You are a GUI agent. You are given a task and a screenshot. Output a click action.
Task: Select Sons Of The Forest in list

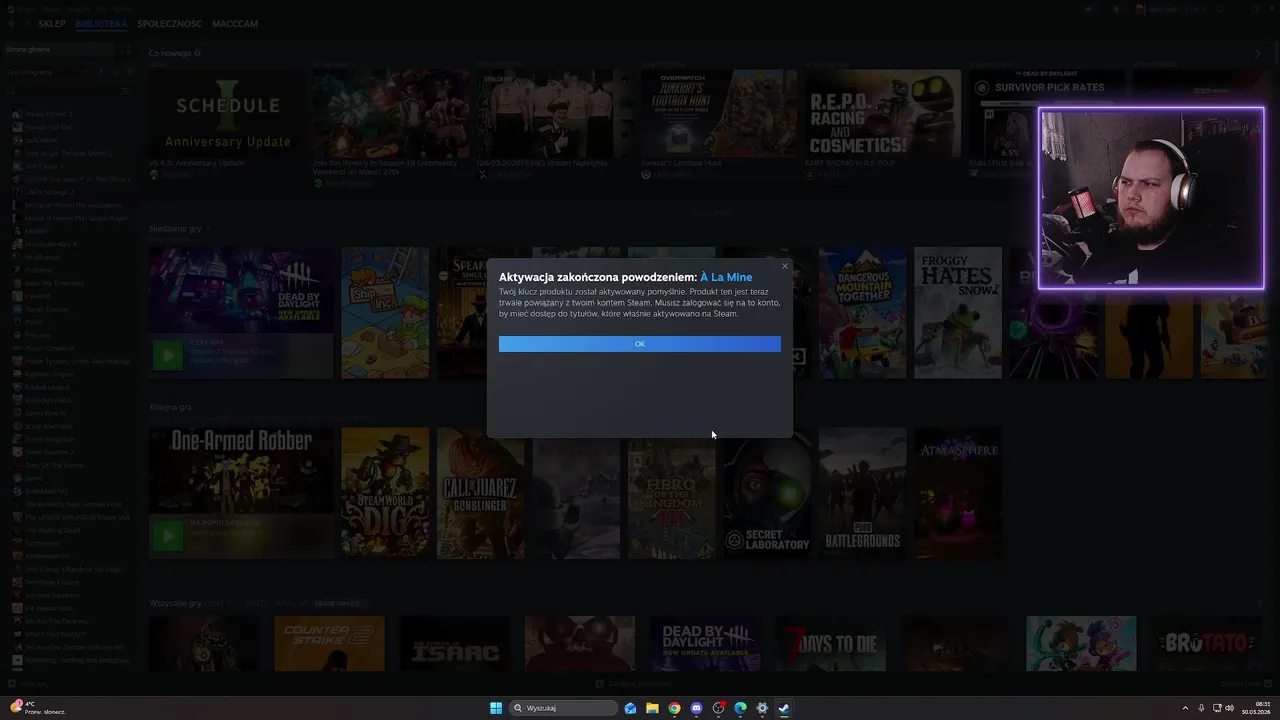54,465
